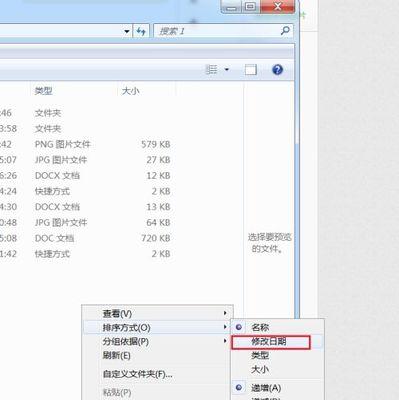Click the search magnifier icon

(285, 31)
